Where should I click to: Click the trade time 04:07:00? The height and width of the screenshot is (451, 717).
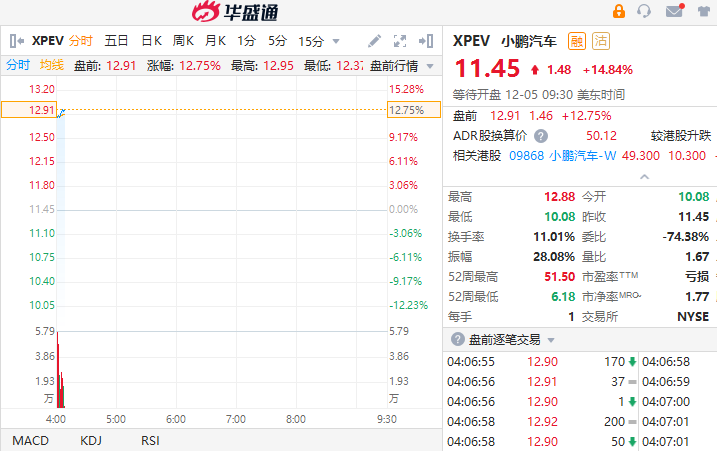[666, 402]
